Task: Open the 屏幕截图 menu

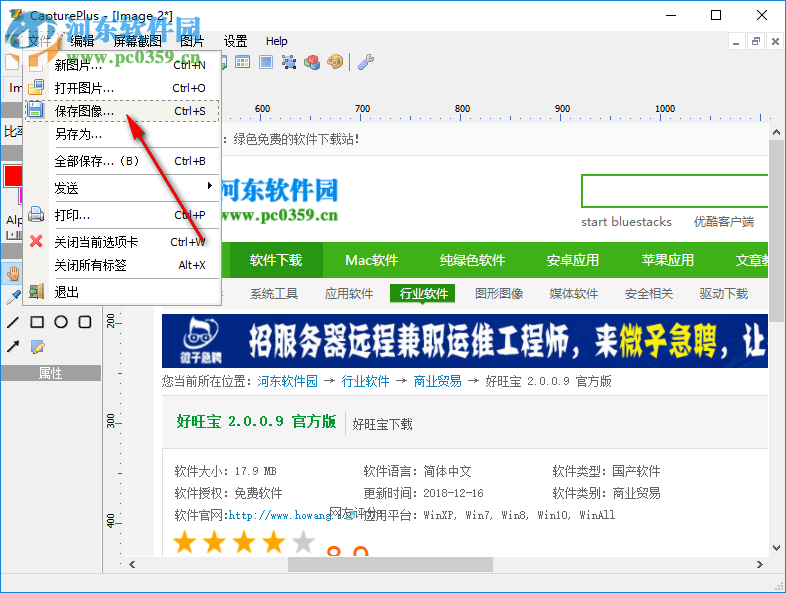Action: 137,41
